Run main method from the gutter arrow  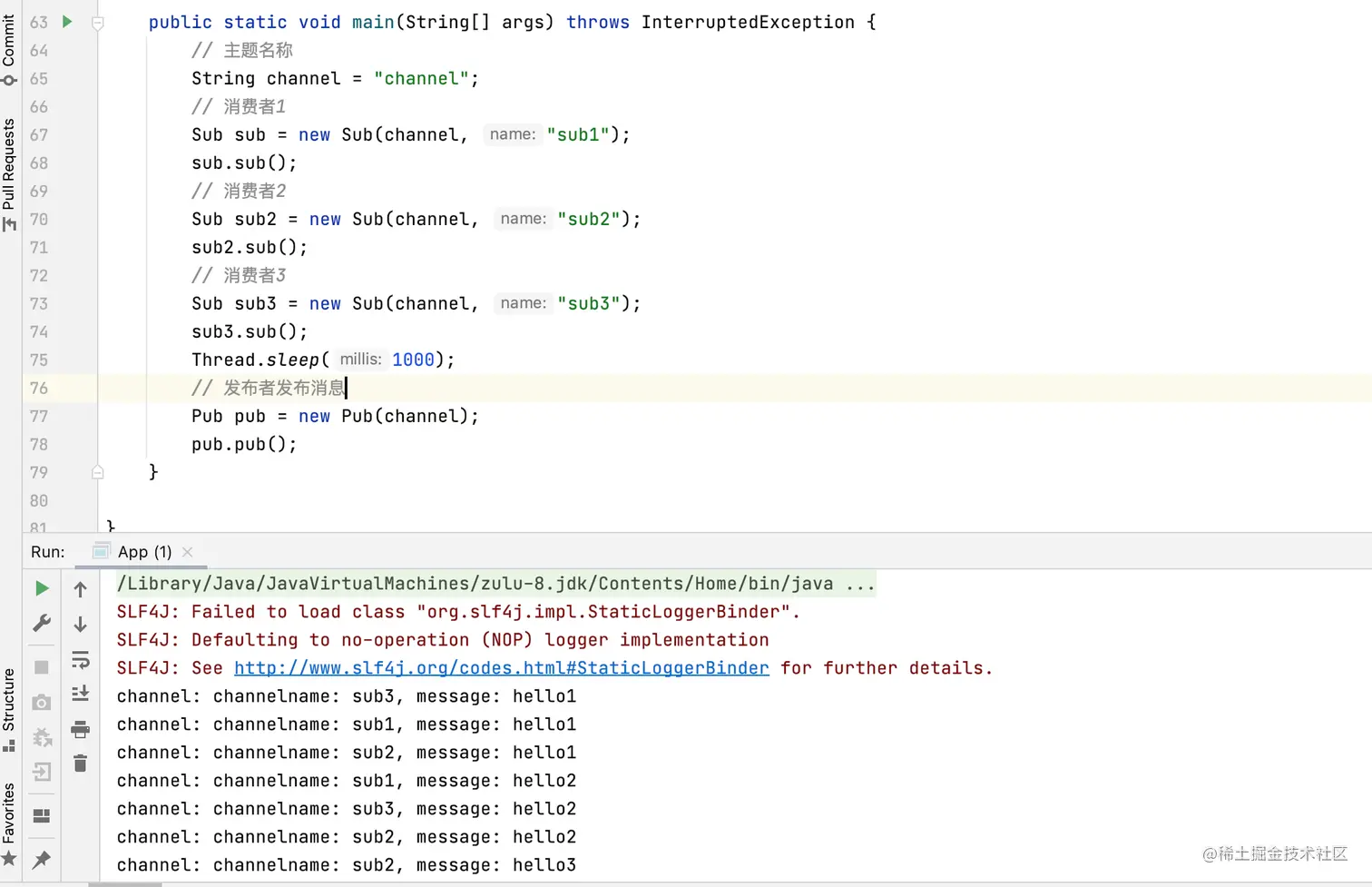[x=67, y=22]
